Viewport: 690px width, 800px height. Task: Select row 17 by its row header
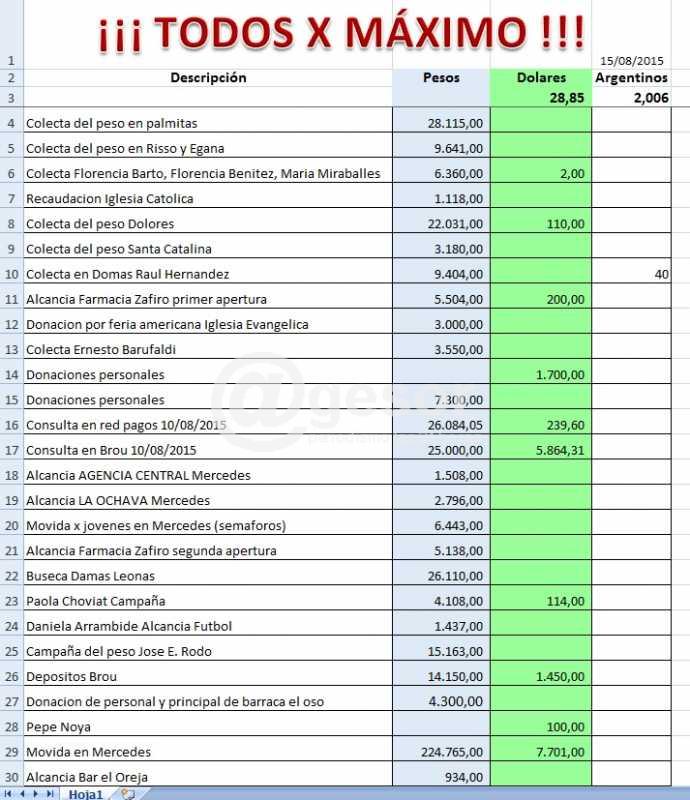click(11, 450)
